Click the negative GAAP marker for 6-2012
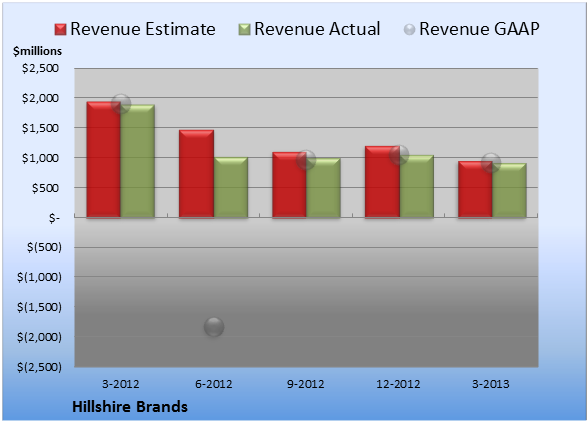Image resolution: width=588 pixels, height=422 pixels. click(214, 327)
